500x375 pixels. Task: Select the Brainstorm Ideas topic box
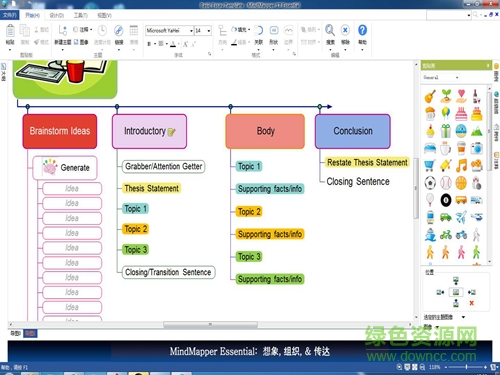pos(60,131)
